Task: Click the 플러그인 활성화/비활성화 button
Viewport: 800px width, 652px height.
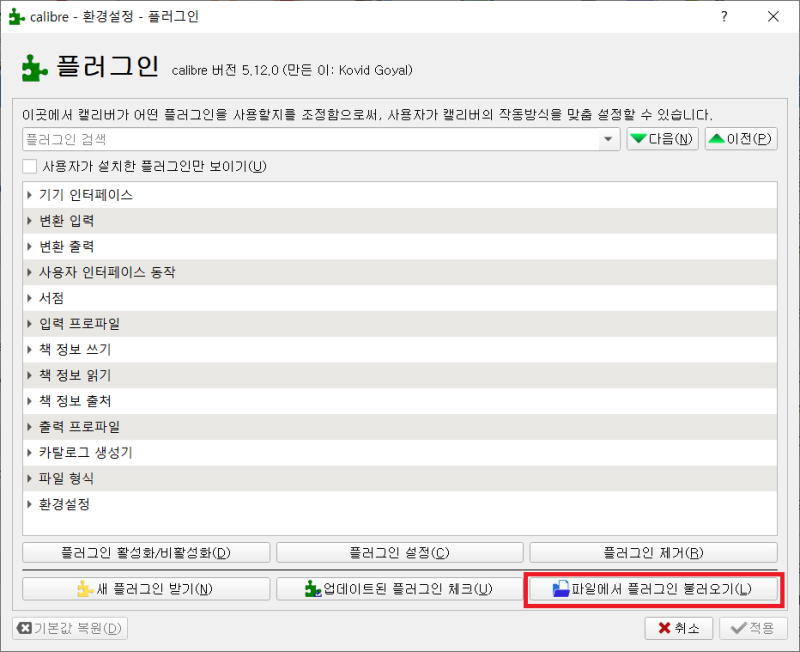Action: pos(146,552)
